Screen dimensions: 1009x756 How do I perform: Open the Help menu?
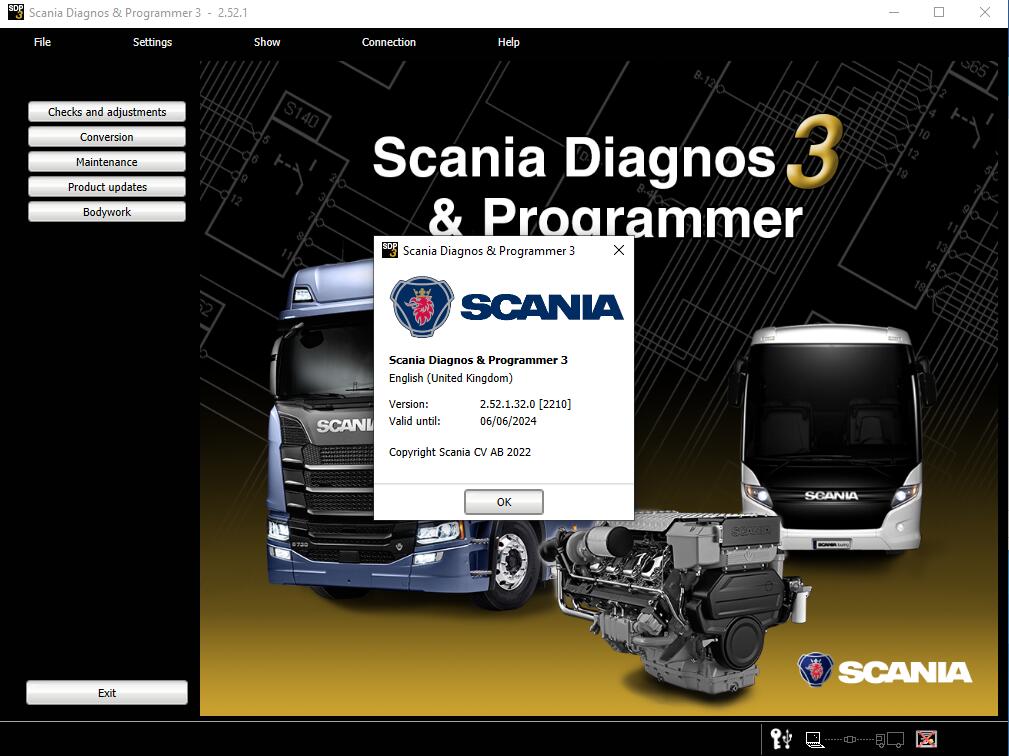(x=508, y=42)
